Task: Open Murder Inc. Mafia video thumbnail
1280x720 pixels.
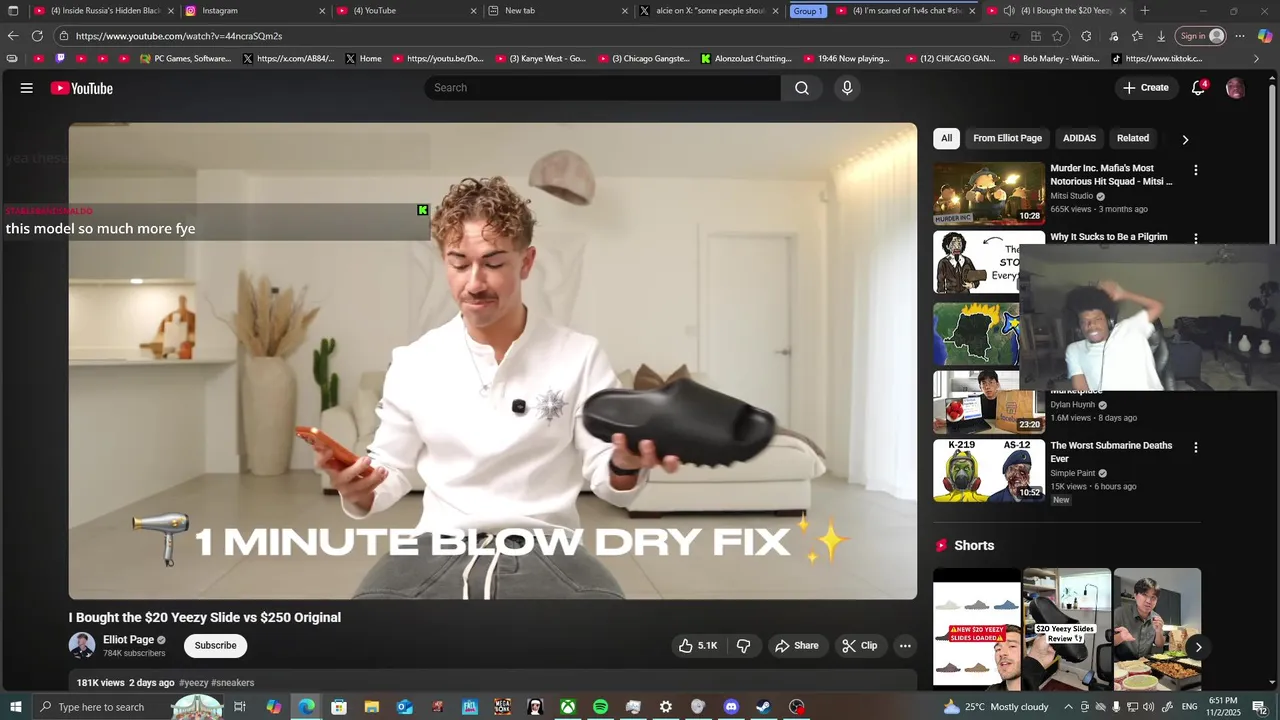Action: pyautogui.click(x=989, y=193)
